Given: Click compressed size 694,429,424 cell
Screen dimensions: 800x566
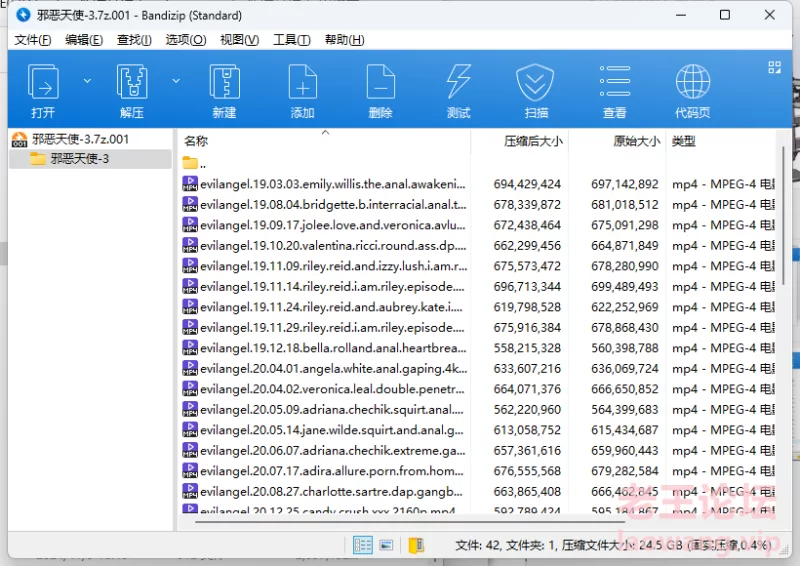Looking at the screenshot, I should coord(527,184).
